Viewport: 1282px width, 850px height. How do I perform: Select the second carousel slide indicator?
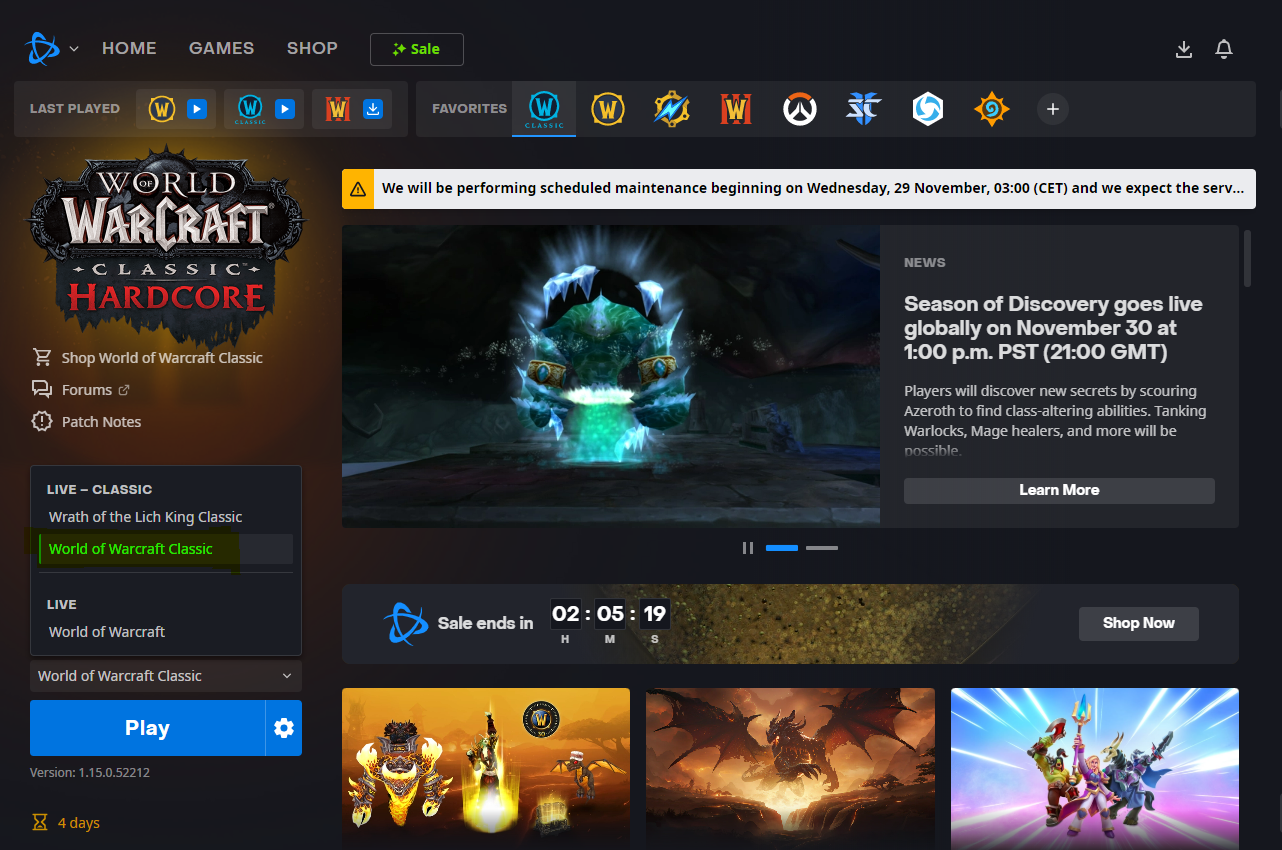tap(822, 548)
